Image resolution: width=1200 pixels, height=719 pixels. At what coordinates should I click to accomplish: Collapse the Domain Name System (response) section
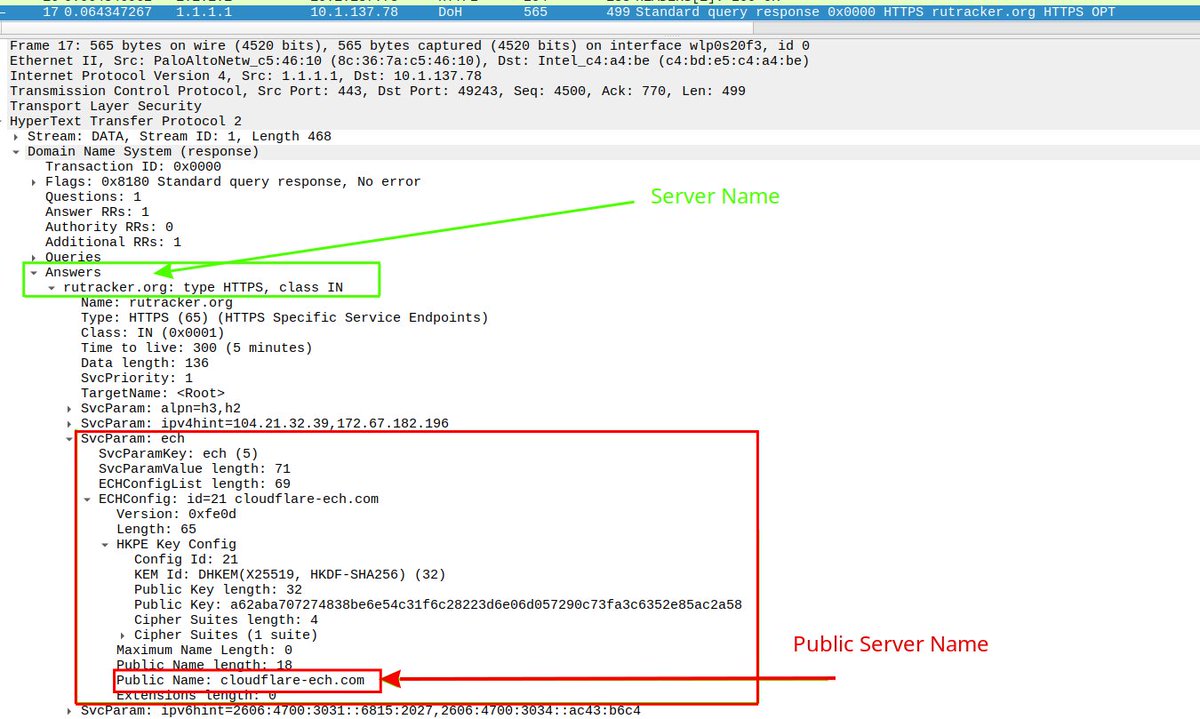coord(16,151)
